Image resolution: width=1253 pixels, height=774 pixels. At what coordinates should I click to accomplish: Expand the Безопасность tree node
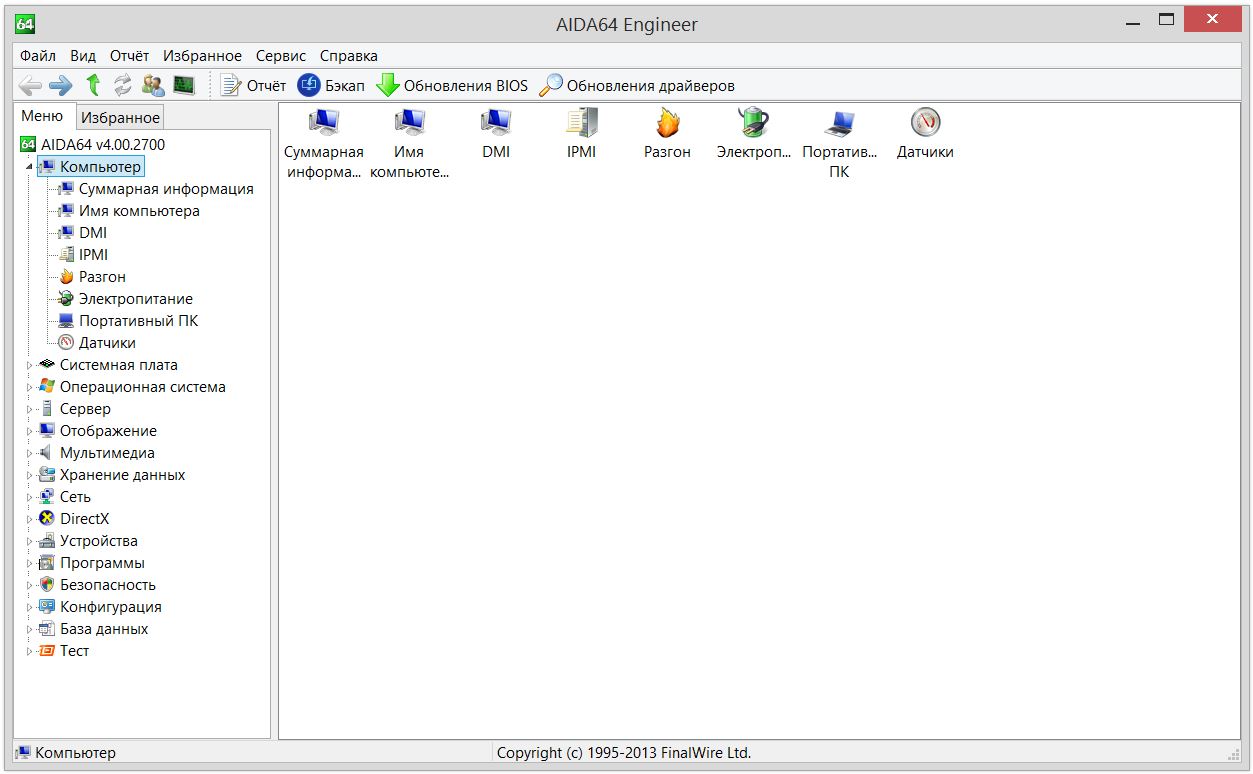pyautogui.click(x=29, y=585)
